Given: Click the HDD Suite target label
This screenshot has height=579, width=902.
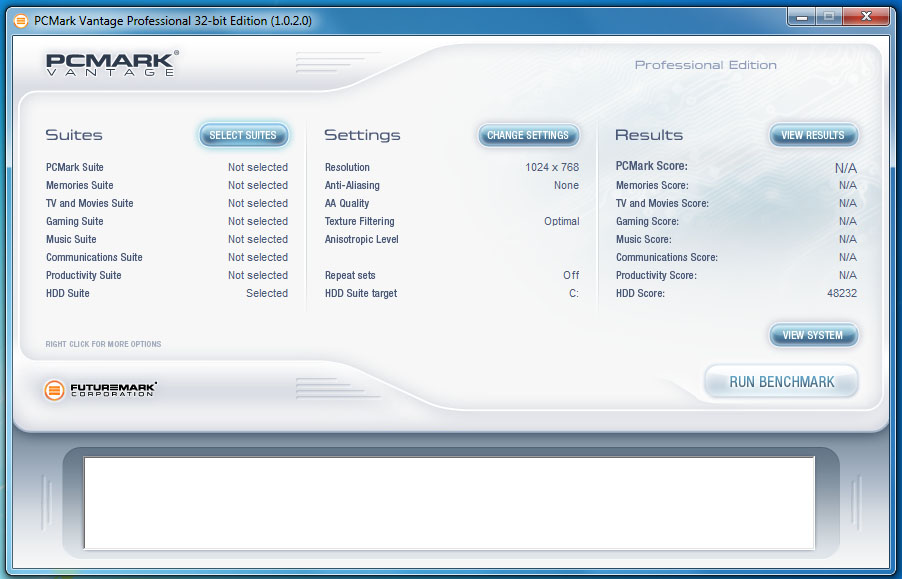Looking at the screenshot, I should click(x=361, y=293).
